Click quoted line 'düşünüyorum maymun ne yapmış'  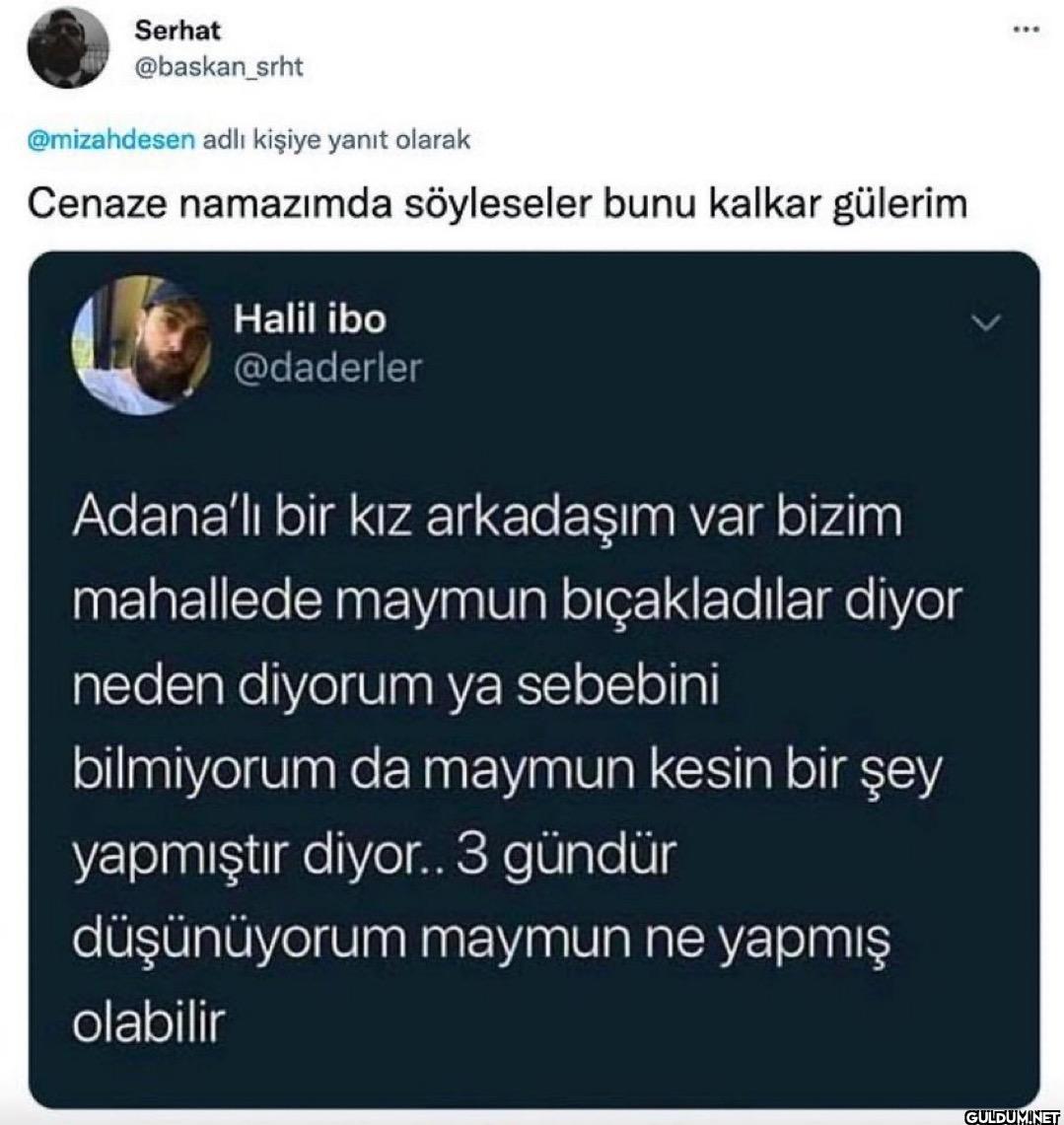pyautogui.click(x=481, y=940)
